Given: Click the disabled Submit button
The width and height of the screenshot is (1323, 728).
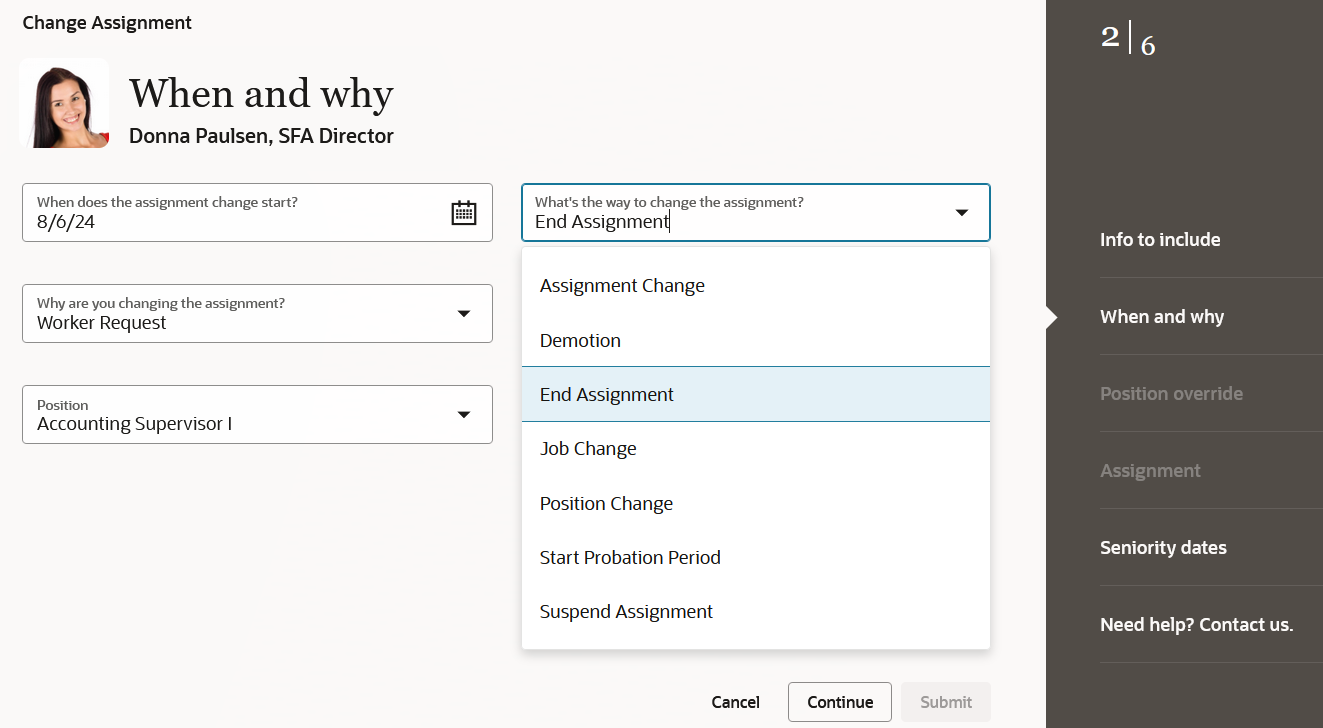Looking at the screenshot, I should click(x=946, y=702).
